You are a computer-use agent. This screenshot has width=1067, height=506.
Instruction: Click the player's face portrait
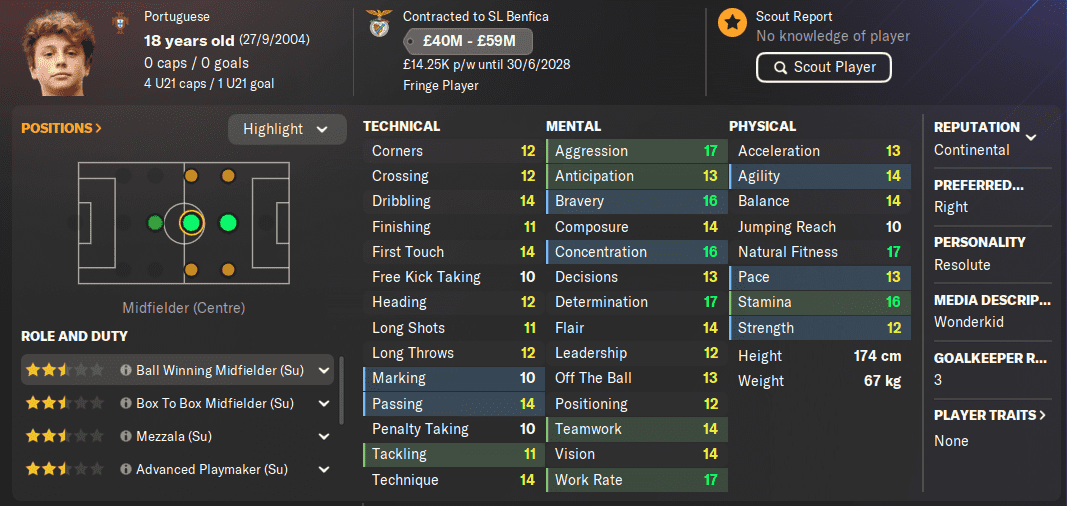tap(59, 53)
